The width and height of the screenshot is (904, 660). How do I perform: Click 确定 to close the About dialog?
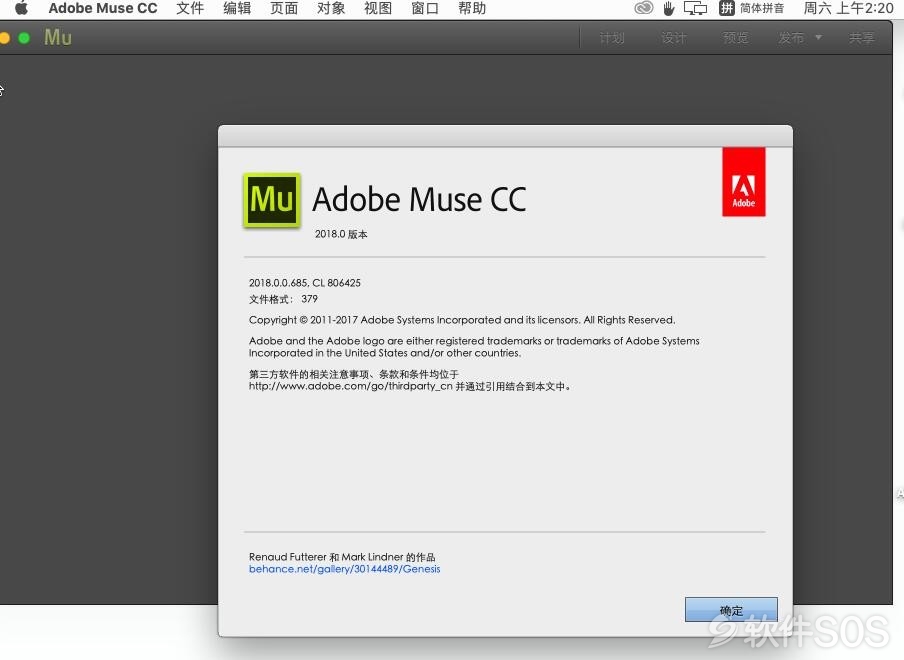pyautogui.click(x=731, y=610)
